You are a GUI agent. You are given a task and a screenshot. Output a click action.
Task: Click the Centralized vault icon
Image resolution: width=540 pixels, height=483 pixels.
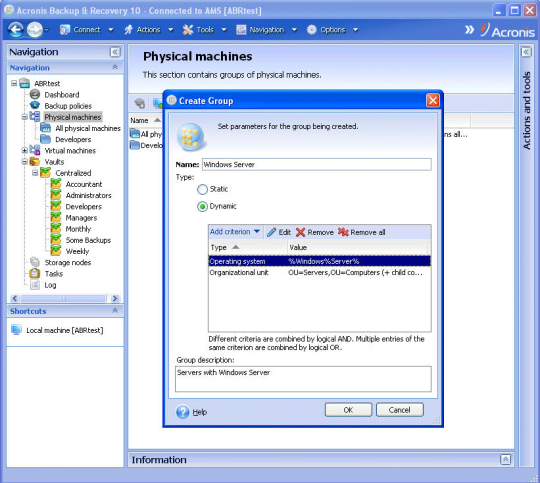tap(45, 172)
